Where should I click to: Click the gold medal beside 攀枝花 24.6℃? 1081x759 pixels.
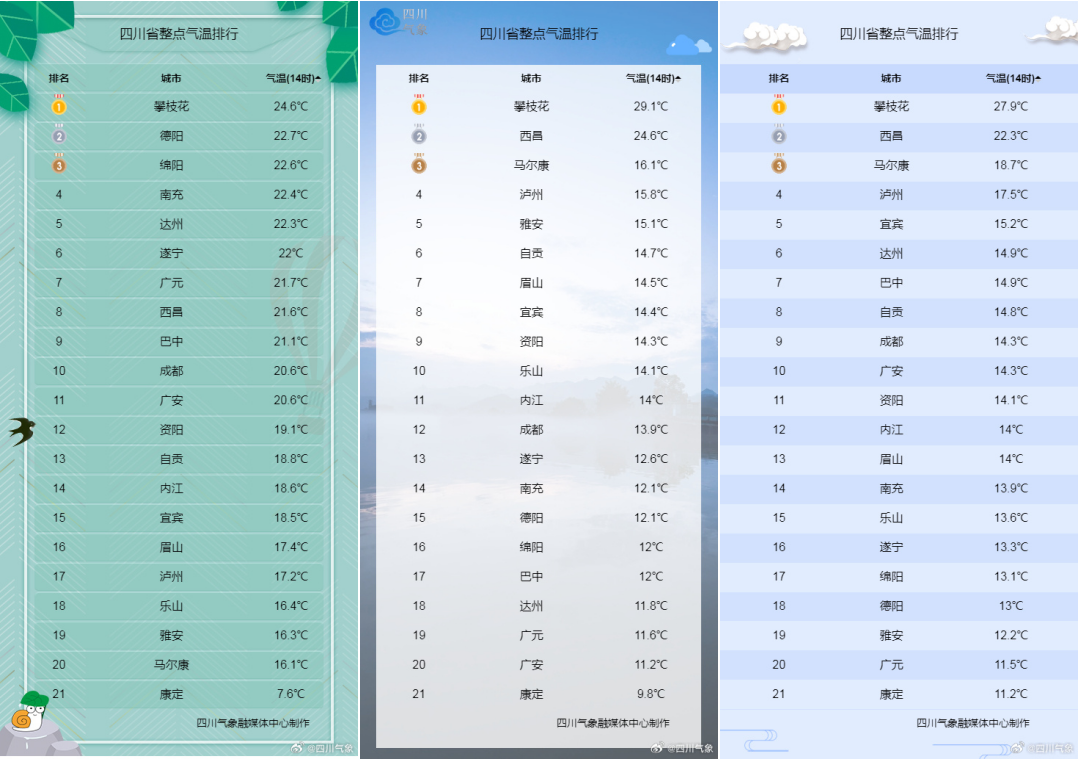pyautogui.click(x=59, y=105)
